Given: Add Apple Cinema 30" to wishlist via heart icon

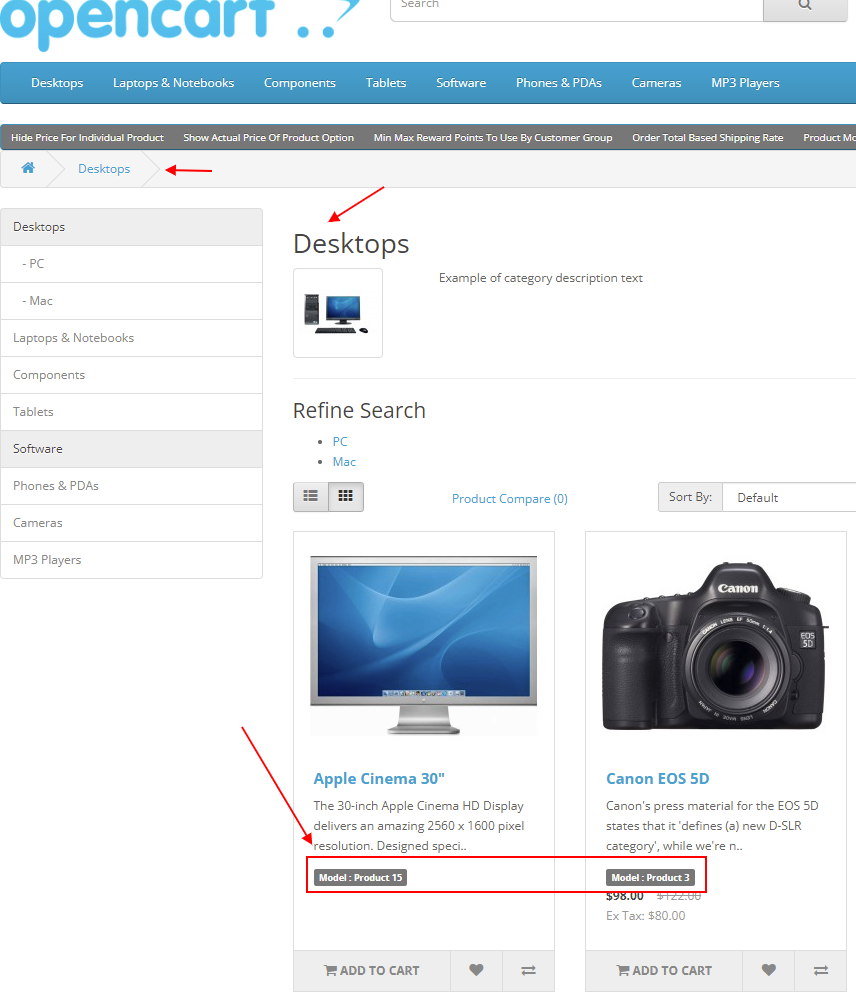Looking at the screenshot, I should coord(476,970).
